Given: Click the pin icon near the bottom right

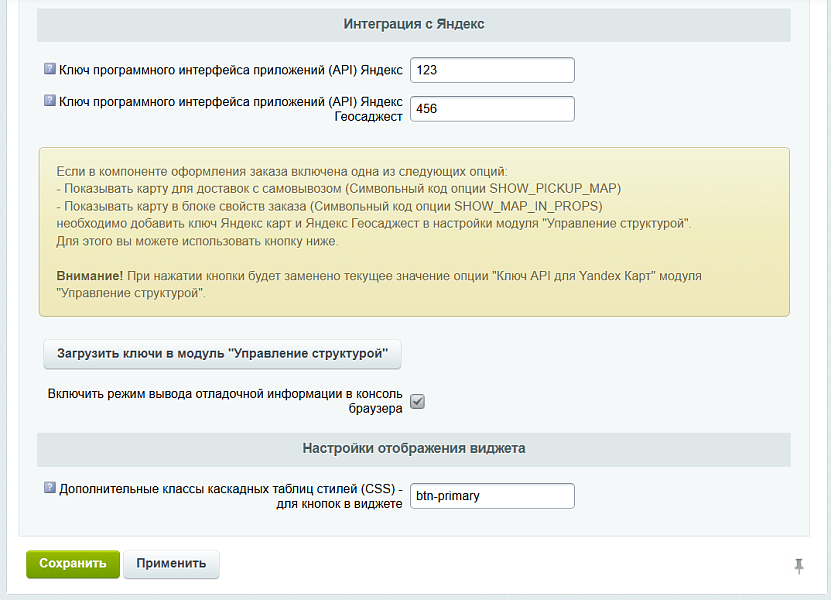Looking at the screenshot, I should [798, 566].
